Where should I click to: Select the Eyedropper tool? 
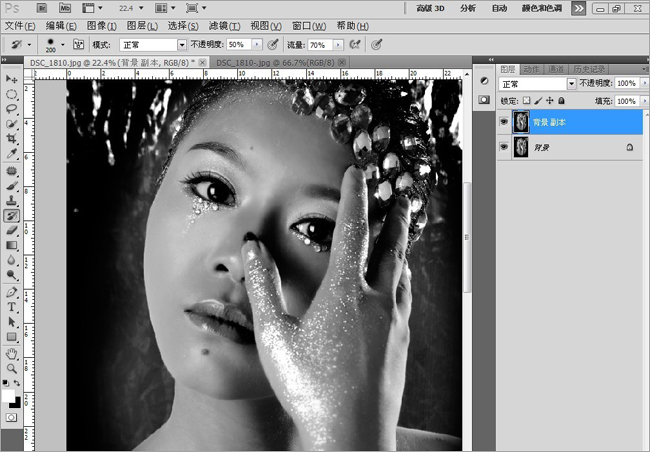(x=12, y=153)
